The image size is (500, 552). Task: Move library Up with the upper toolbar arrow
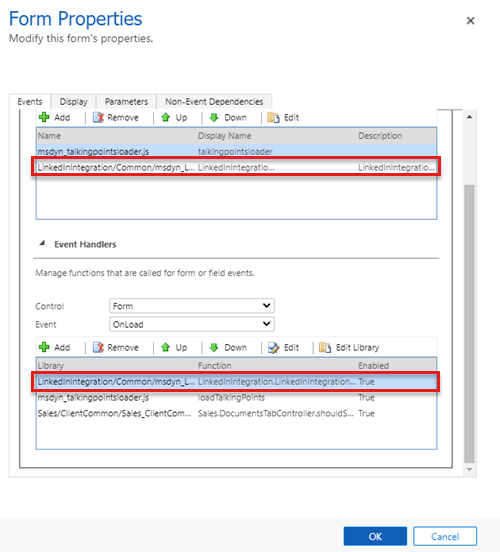pyautogui.click(x=165, y=117)
